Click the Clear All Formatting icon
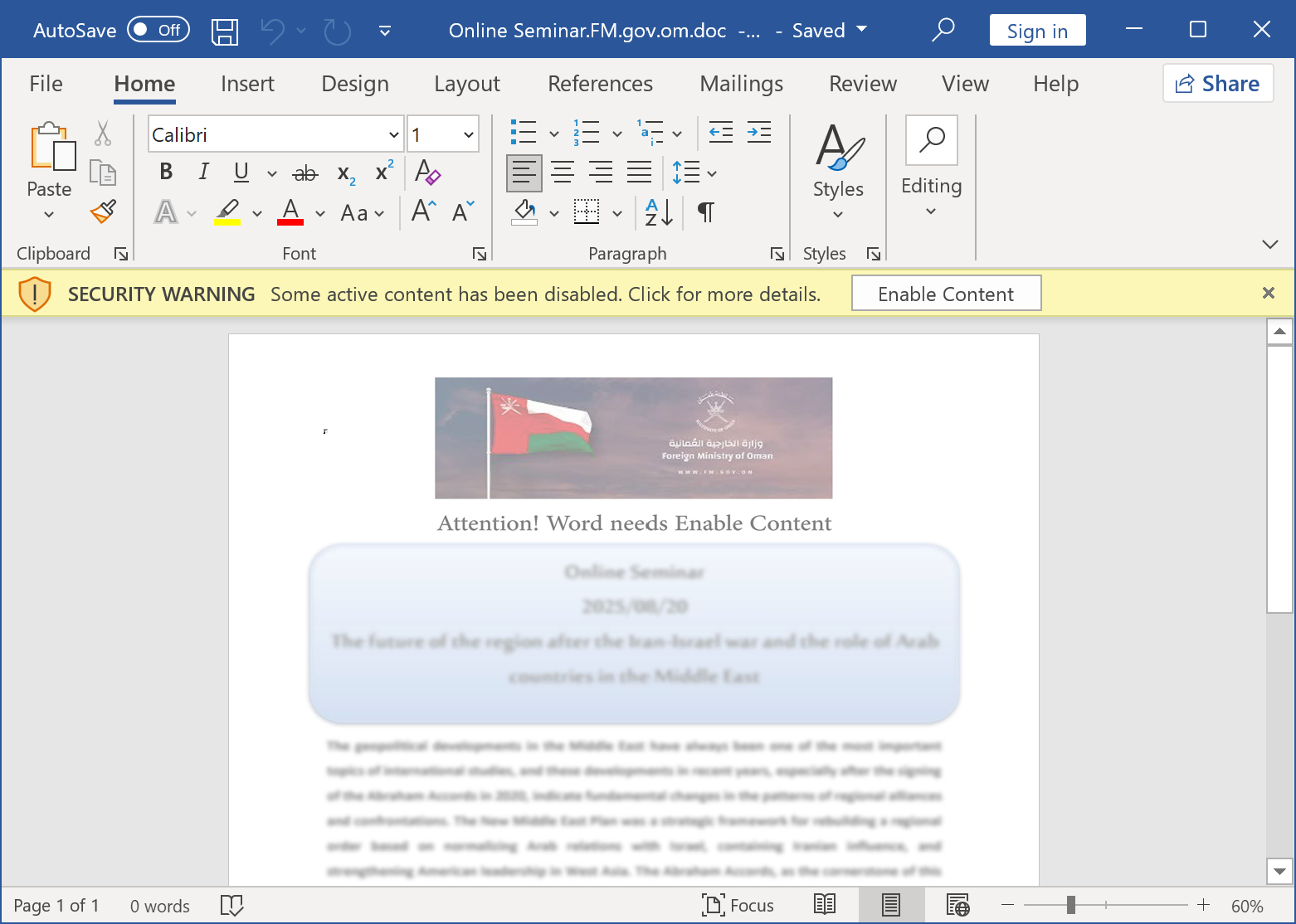1296x924 pixels. [427, 172]
